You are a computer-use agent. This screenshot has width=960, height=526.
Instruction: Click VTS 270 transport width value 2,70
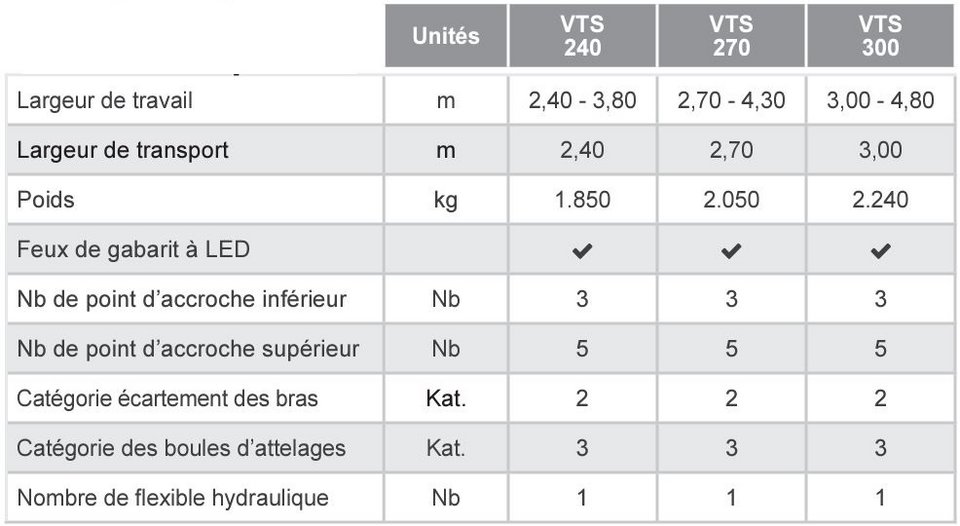[x=732, y=150]
